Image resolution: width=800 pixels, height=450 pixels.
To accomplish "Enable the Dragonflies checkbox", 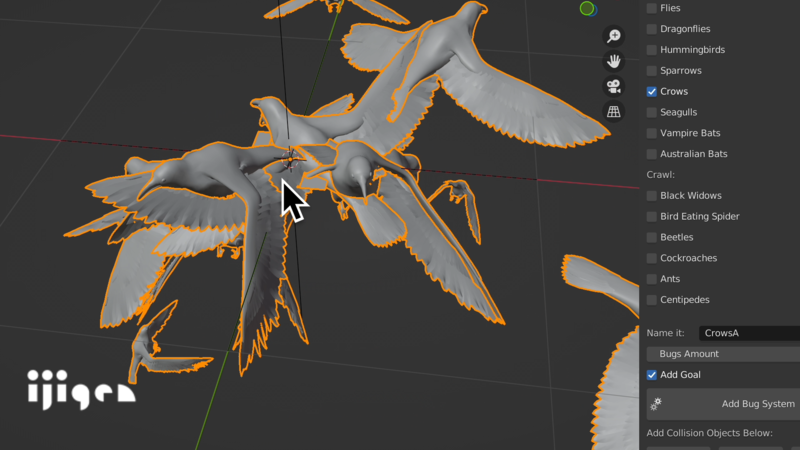I will [652, 29].
